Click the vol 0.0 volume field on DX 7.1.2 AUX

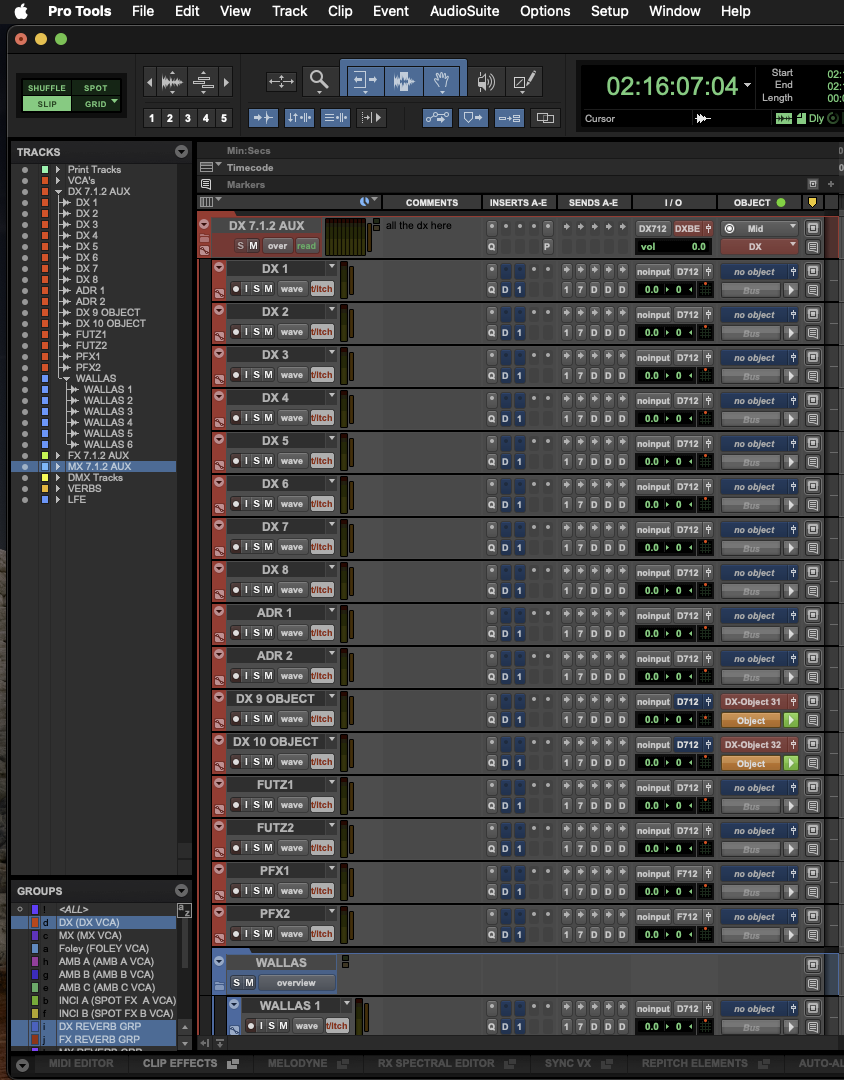(x=675, y=247)
